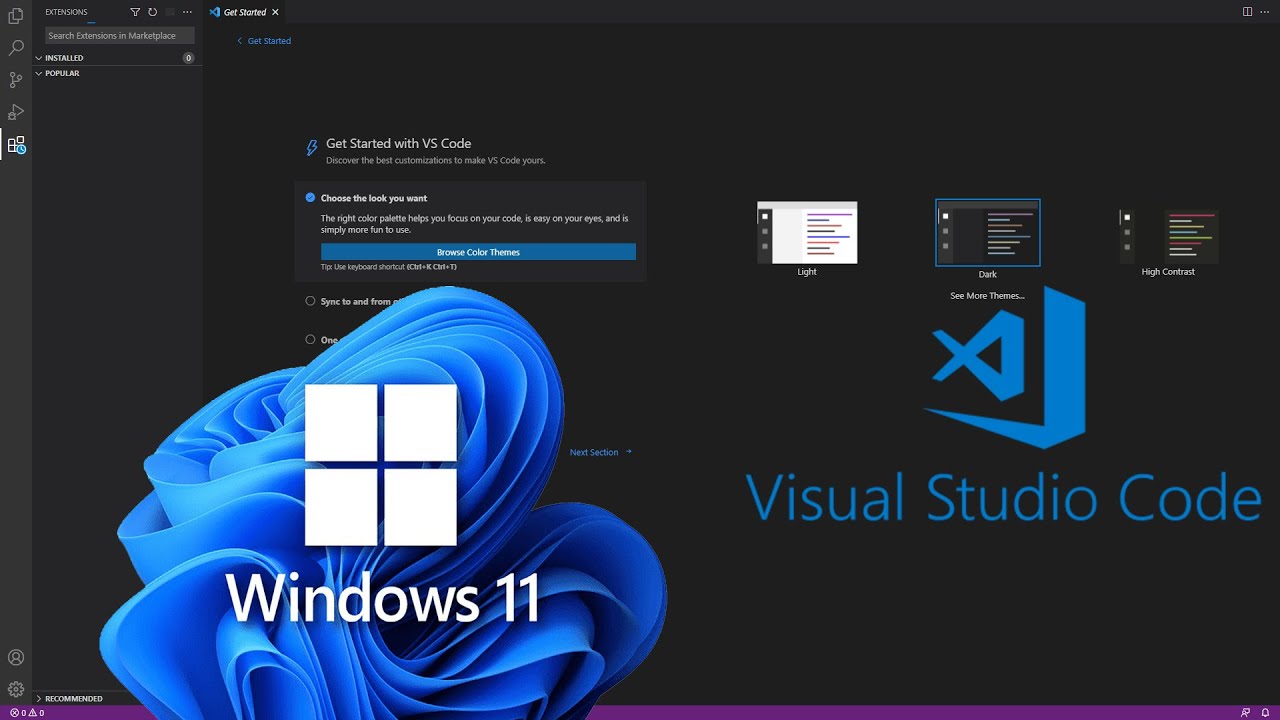Click the filter extensions funnel icon
The image size is (1280, 720).
(135, 12)
